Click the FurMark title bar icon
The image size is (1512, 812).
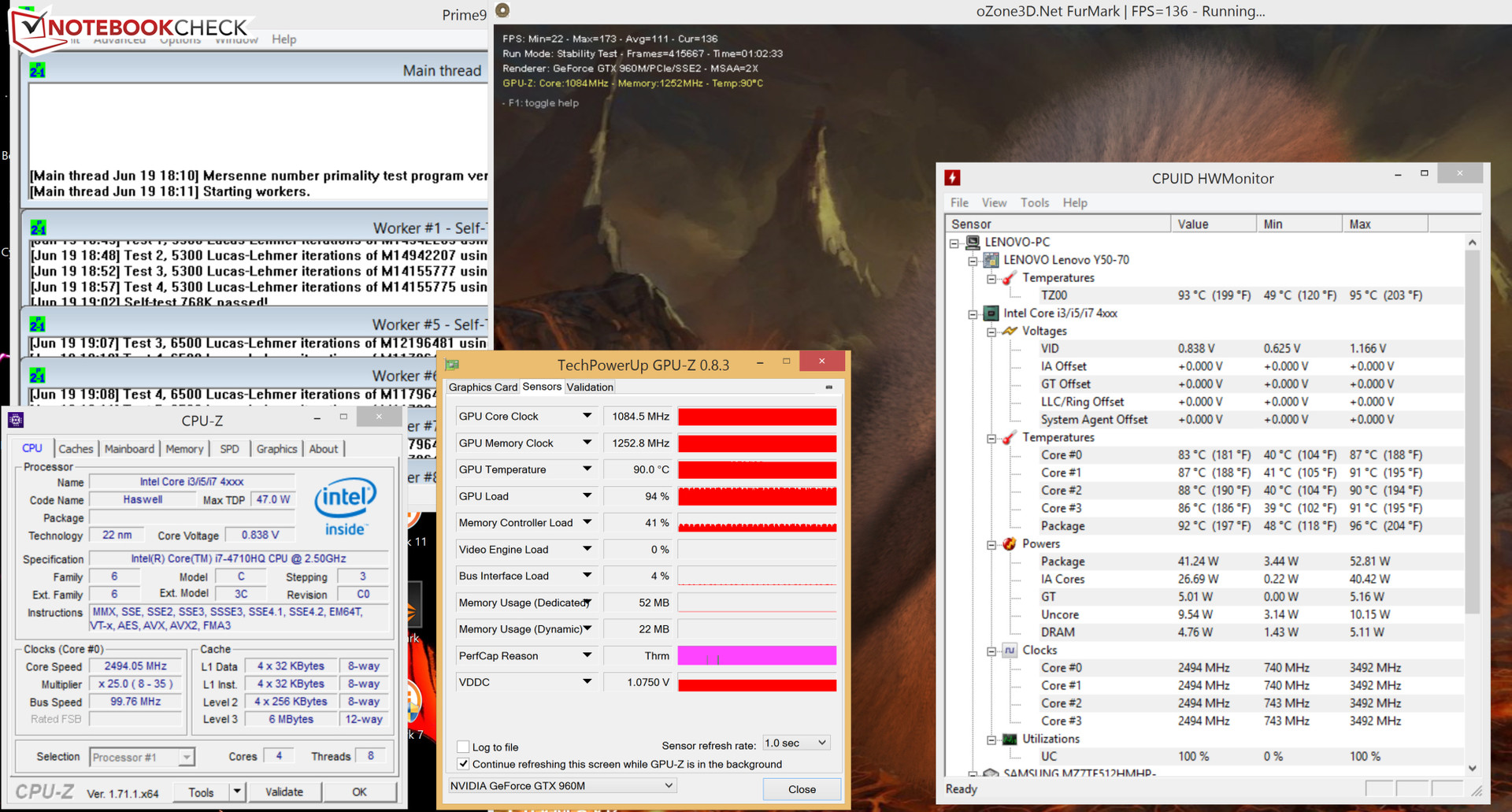click(x=502, y=10)
